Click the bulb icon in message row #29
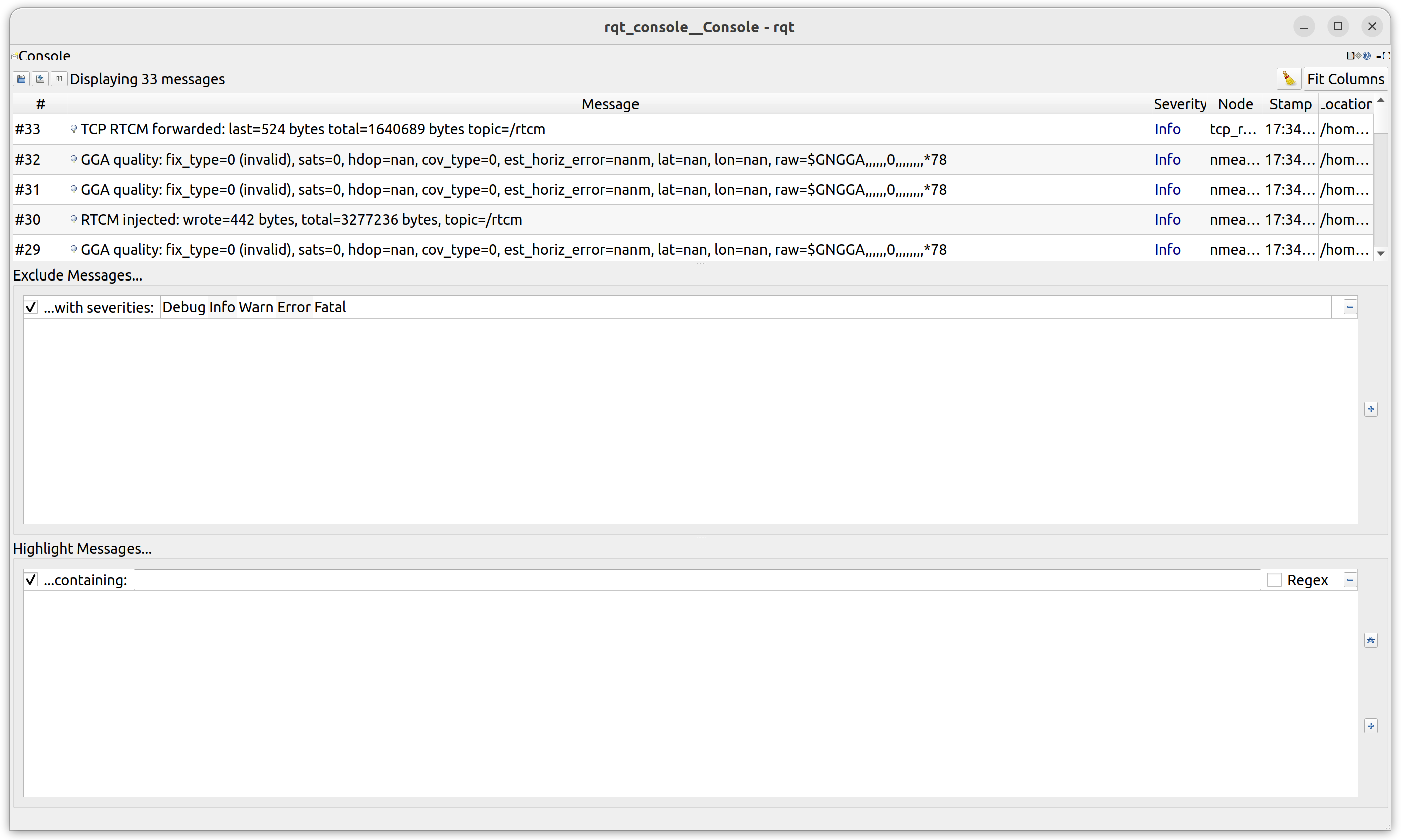This screenshot has width=1401, height=840. tap(74, 249)
